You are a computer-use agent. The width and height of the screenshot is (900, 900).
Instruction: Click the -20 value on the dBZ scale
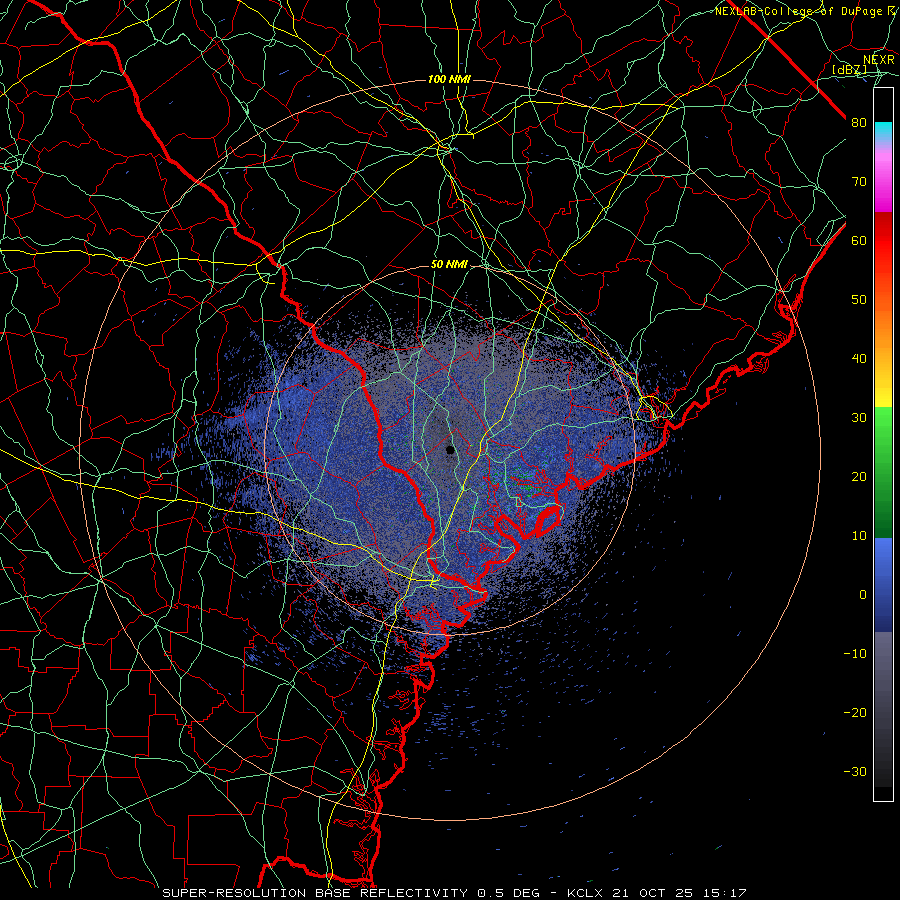(x=855, y=712)
